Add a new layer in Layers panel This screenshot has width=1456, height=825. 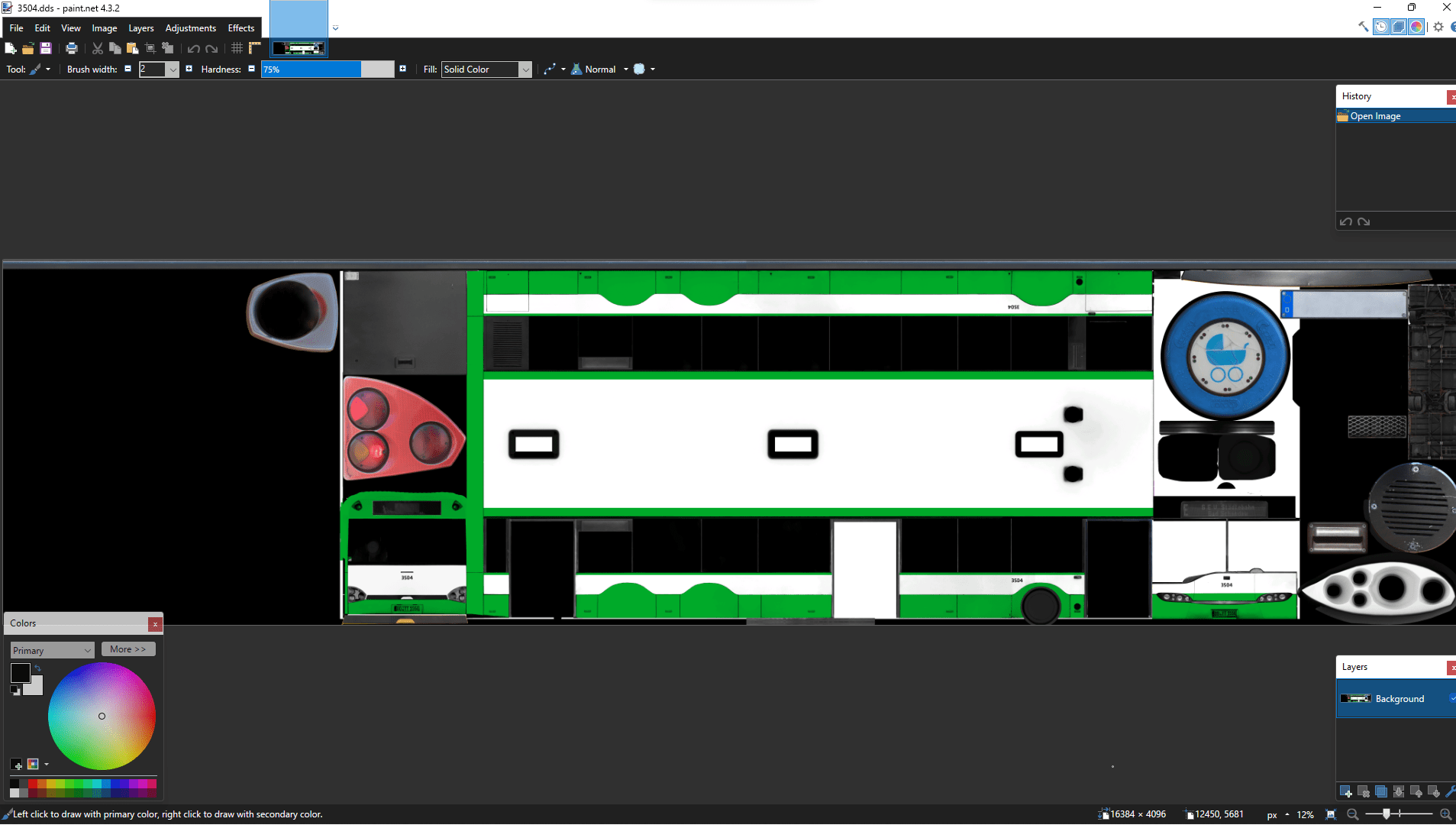pyautogui.click(x=1345, y=791)
